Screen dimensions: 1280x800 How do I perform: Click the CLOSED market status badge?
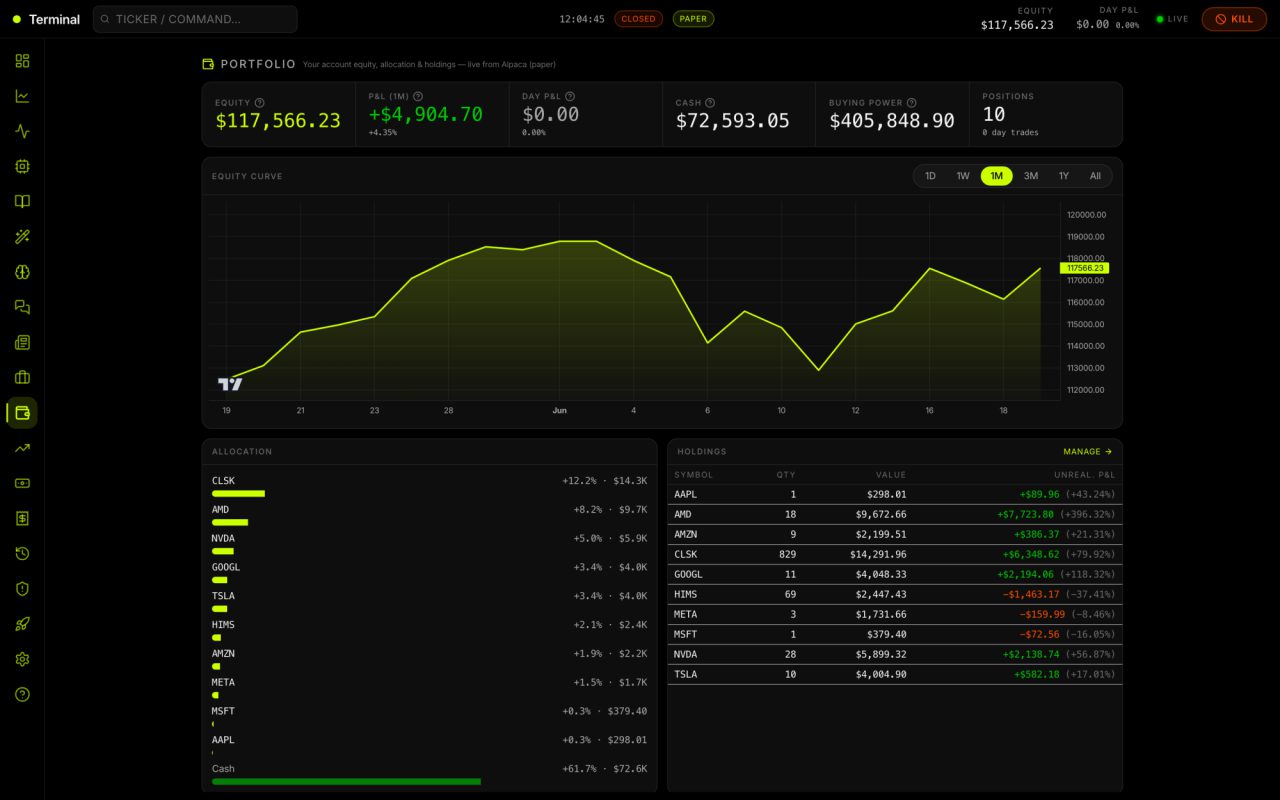click(638, 19)
